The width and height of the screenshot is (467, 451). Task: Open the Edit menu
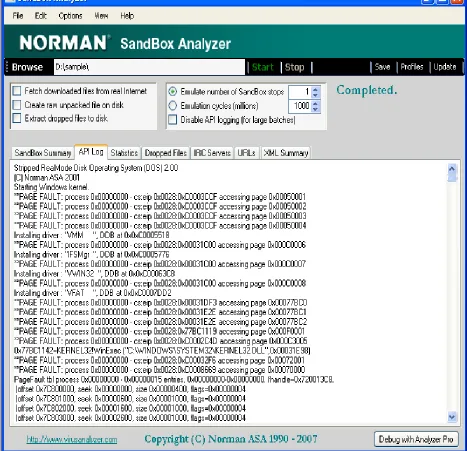pos(41,16)
